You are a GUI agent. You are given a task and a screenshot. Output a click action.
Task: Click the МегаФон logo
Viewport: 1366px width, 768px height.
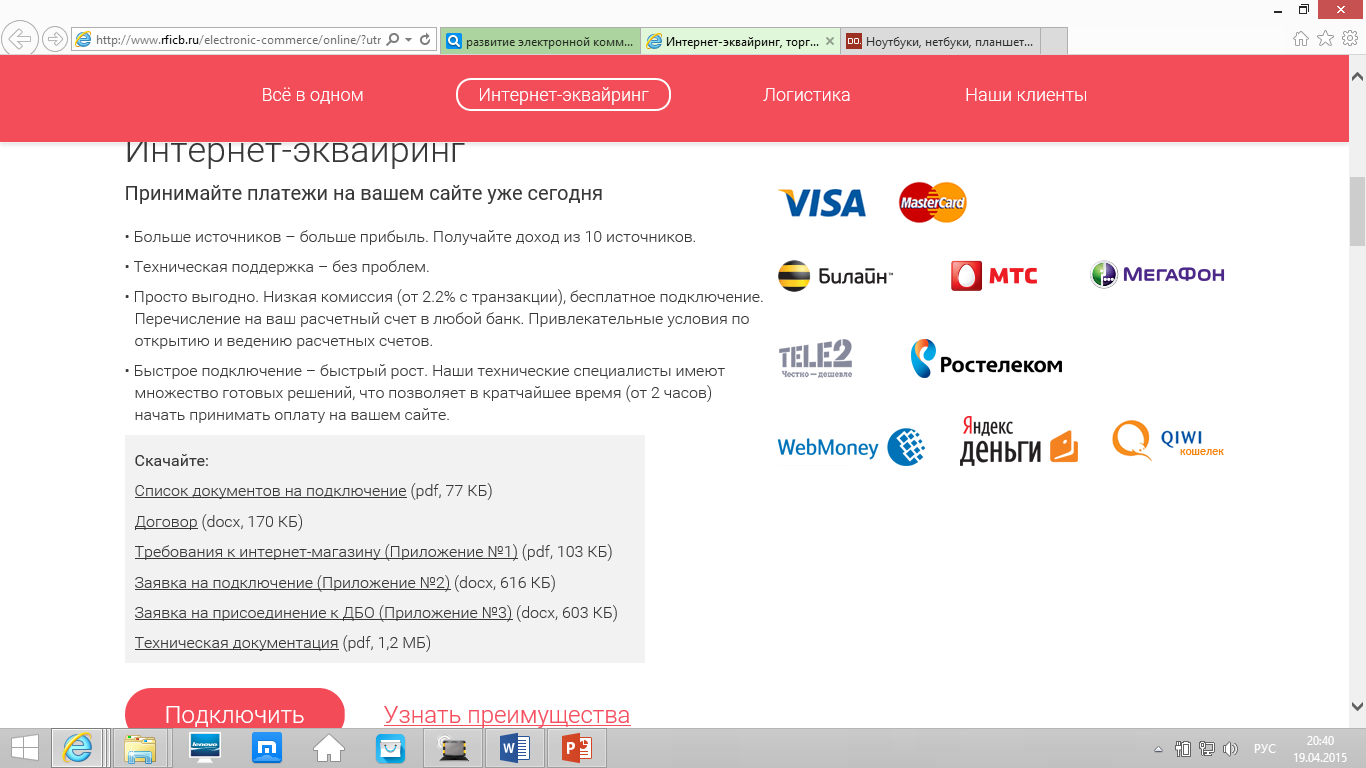click(1157, 274)
